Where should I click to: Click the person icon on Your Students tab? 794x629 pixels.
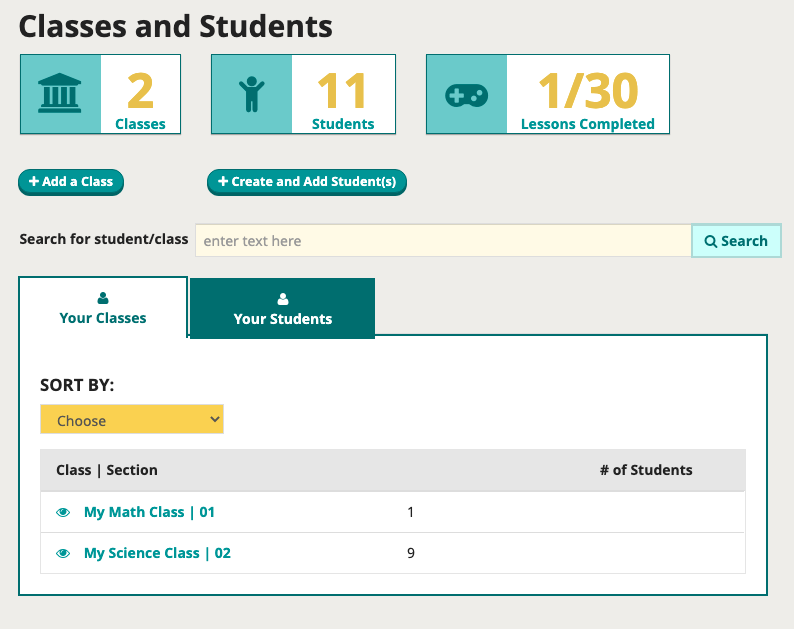283,299
